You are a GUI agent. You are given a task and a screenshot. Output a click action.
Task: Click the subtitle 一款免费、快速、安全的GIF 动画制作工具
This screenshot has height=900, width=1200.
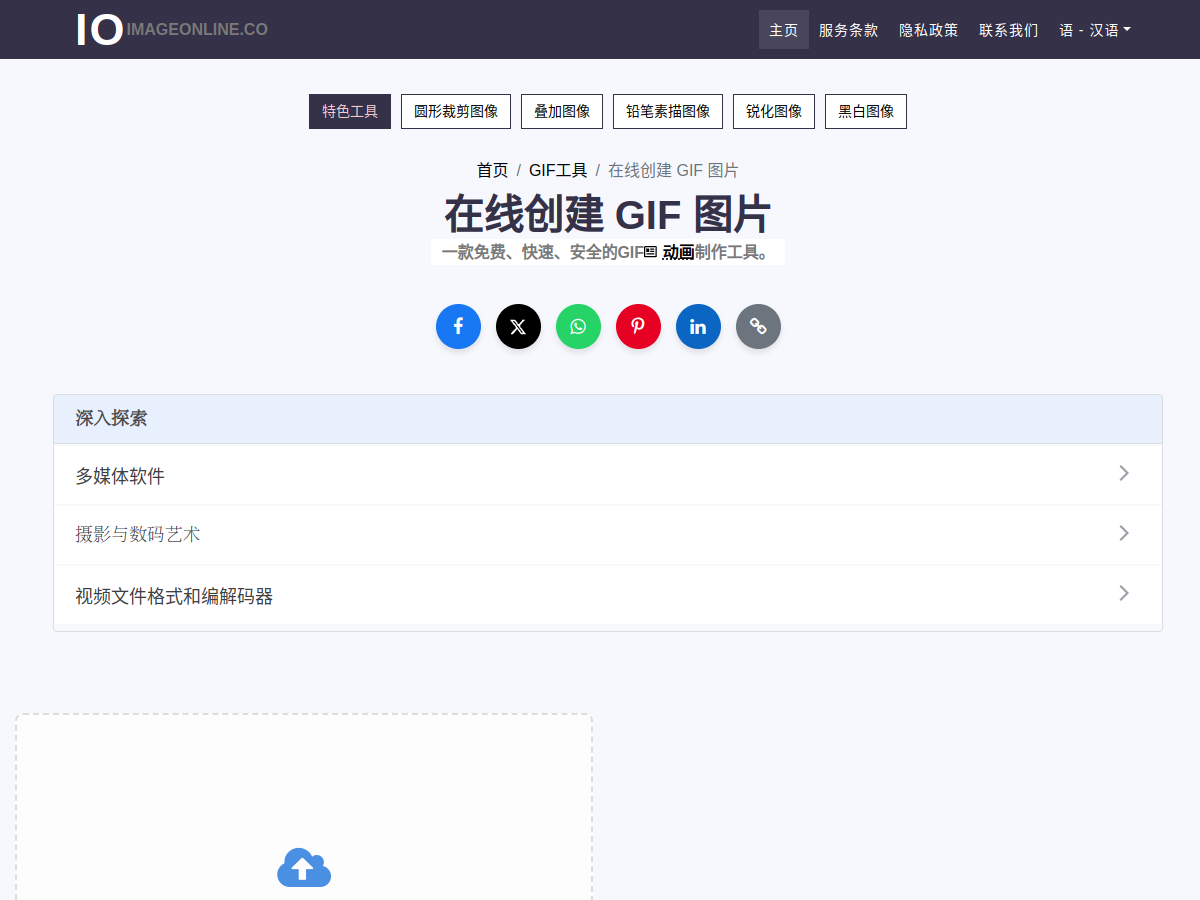tap(607, 252)
